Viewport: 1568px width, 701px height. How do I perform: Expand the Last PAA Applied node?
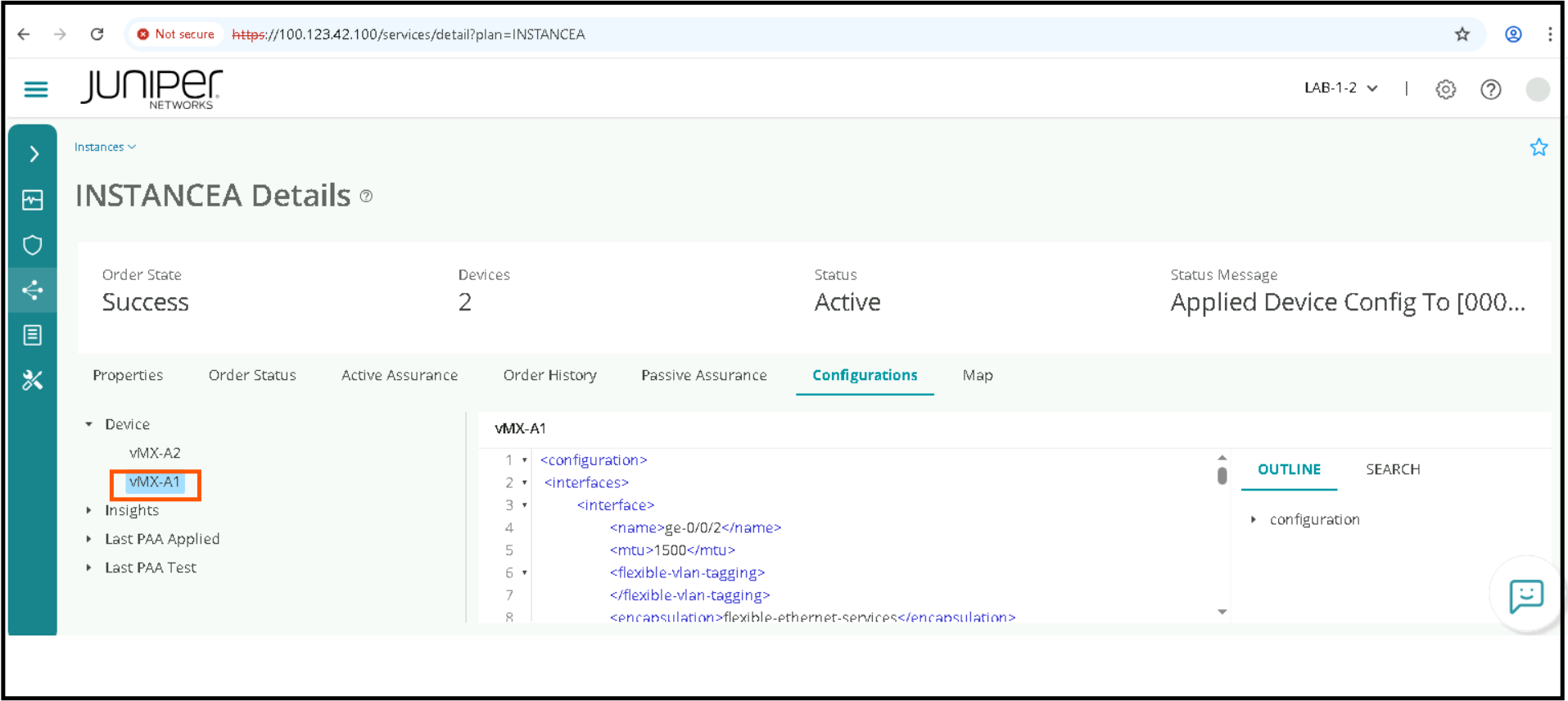pos(89,539)
